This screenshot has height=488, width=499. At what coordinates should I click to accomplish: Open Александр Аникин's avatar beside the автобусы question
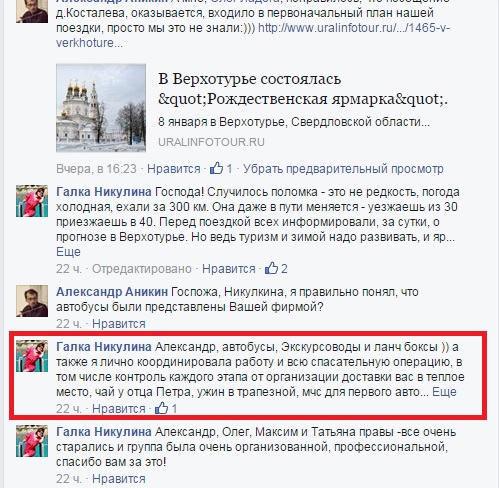[x=32, y=301]
